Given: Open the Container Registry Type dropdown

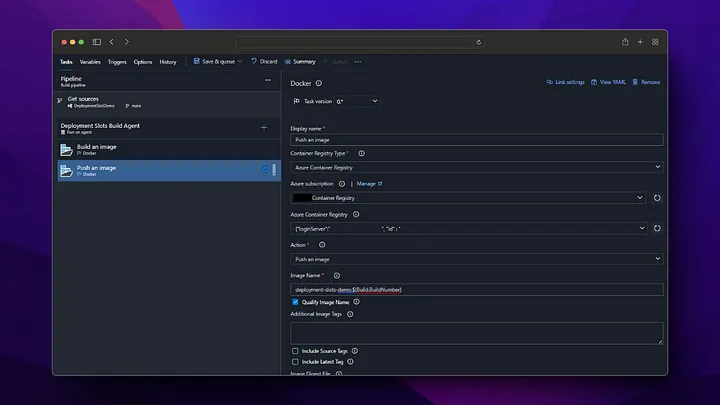Looking at the screenshot, I should point(477,167).
